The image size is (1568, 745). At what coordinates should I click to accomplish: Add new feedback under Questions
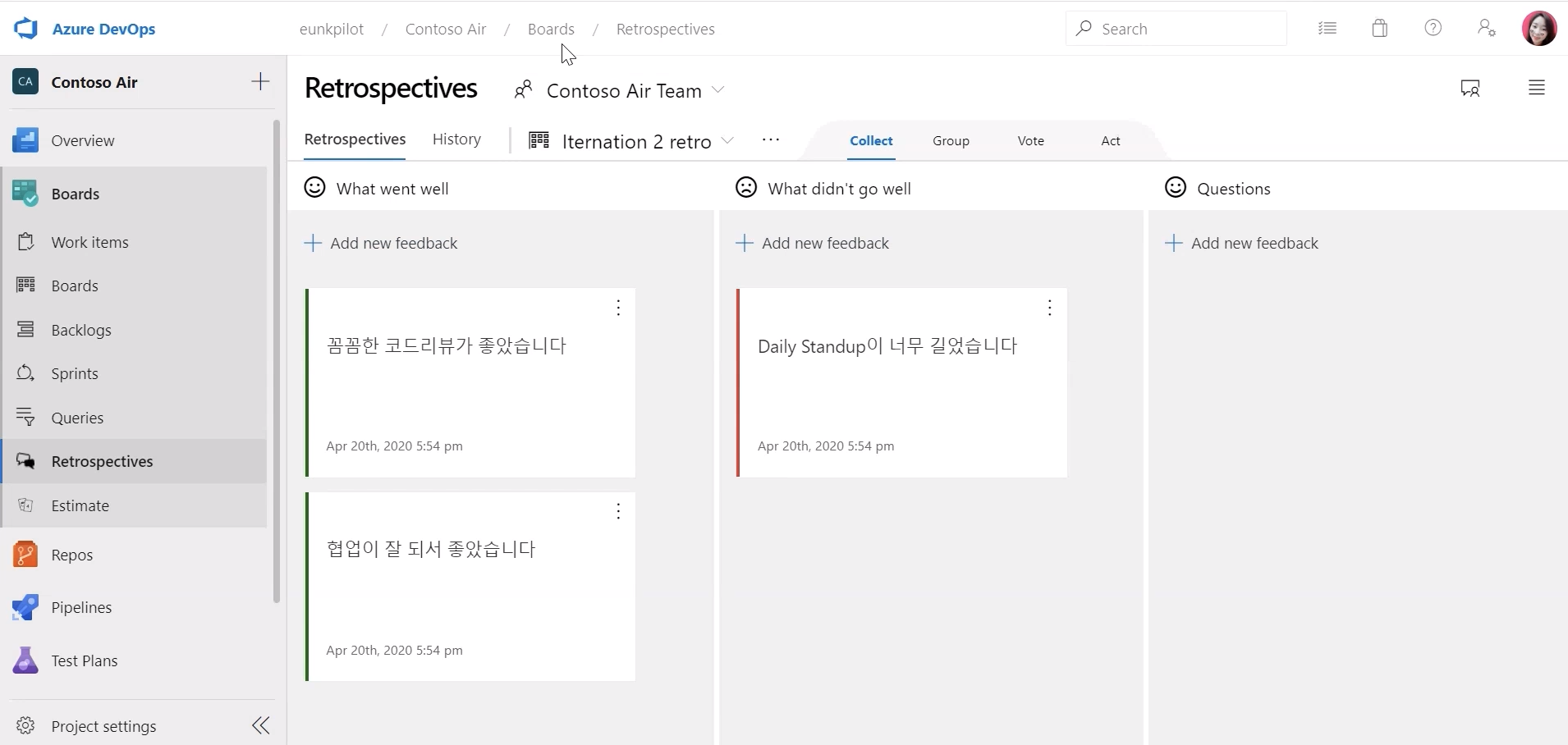(x=1242, y=243)
